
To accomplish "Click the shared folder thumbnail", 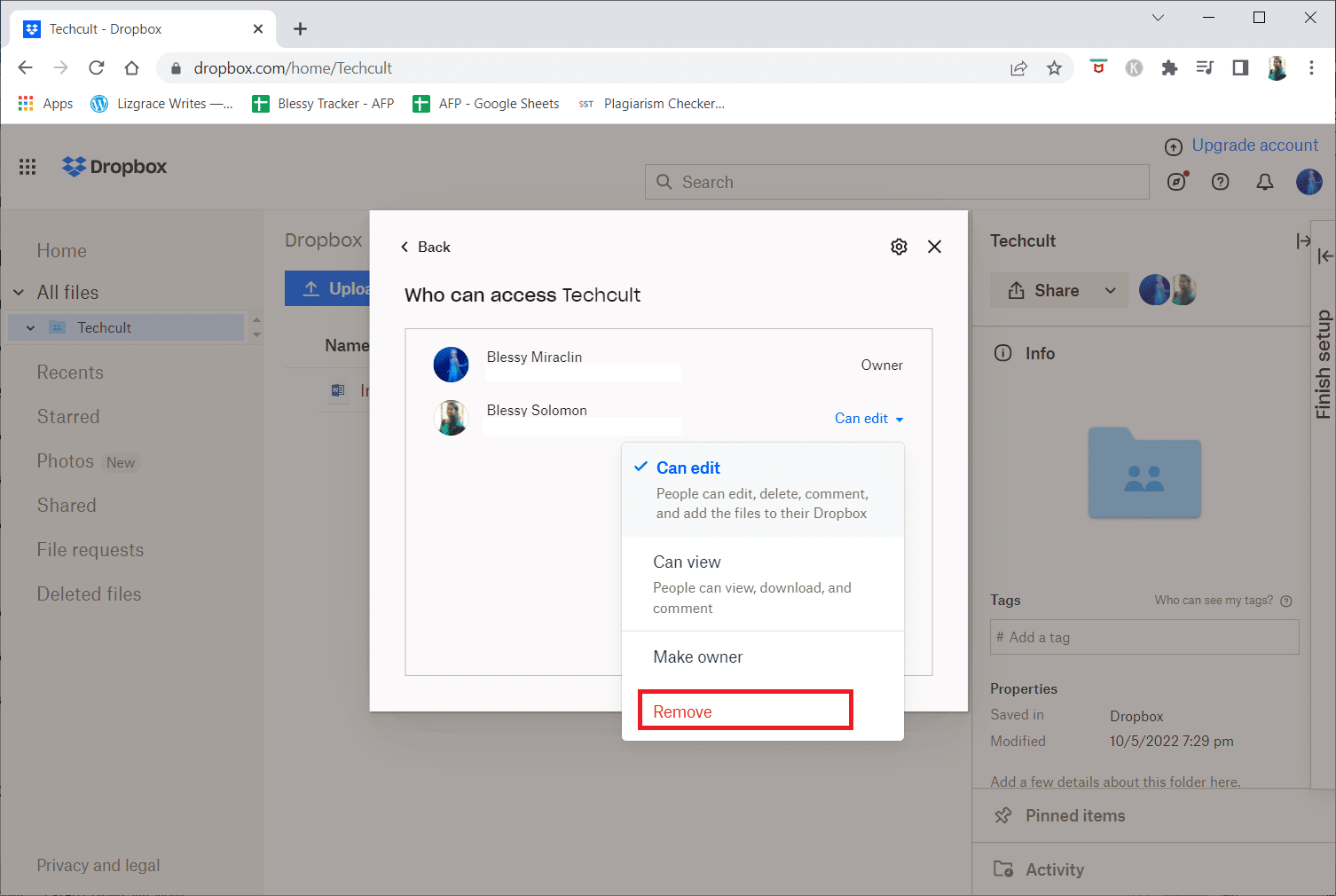I will point(1144,472).
